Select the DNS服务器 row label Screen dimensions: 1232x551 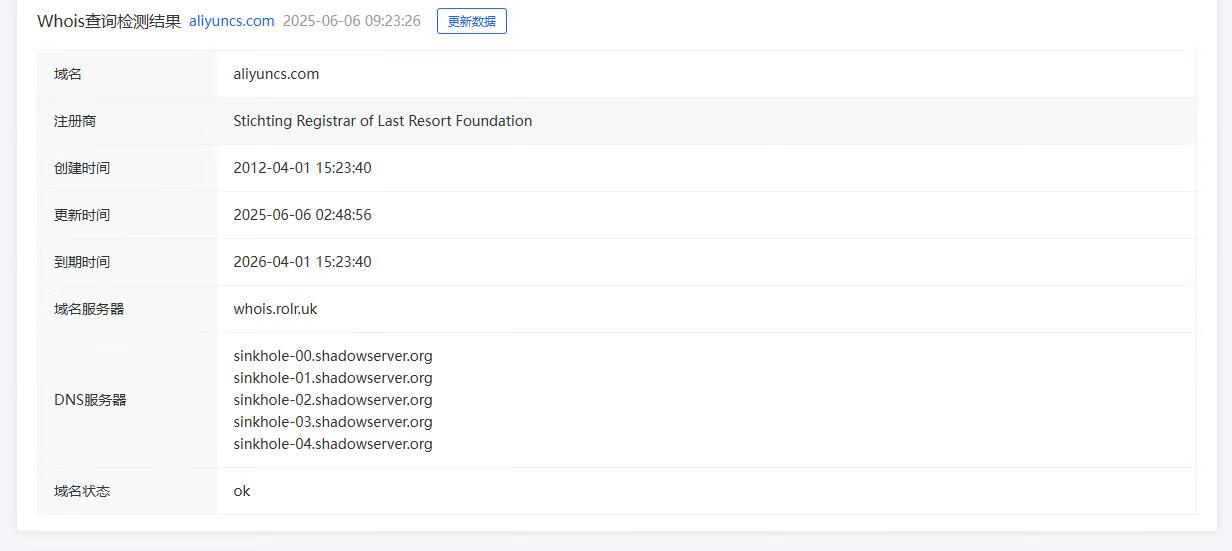[90, 400]
